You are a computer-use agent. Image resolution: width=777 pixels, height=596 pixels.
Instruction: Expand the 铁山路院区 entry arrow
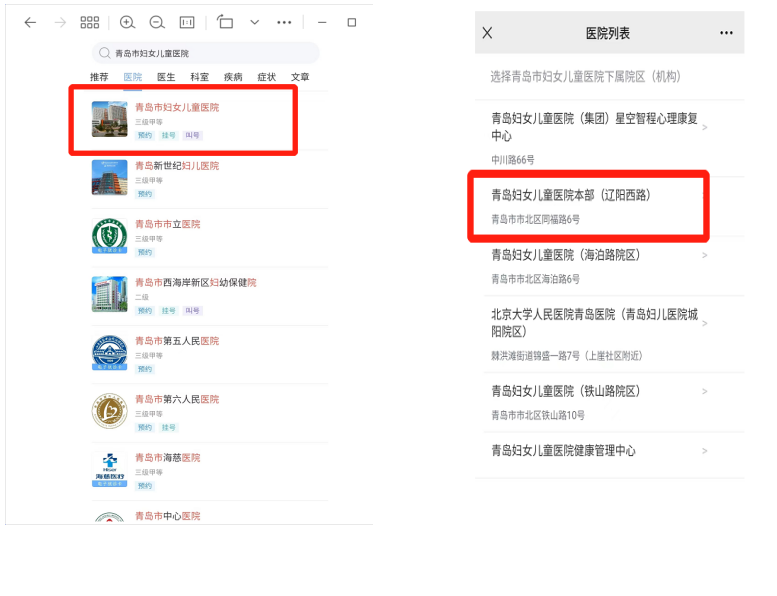(705, 391)
